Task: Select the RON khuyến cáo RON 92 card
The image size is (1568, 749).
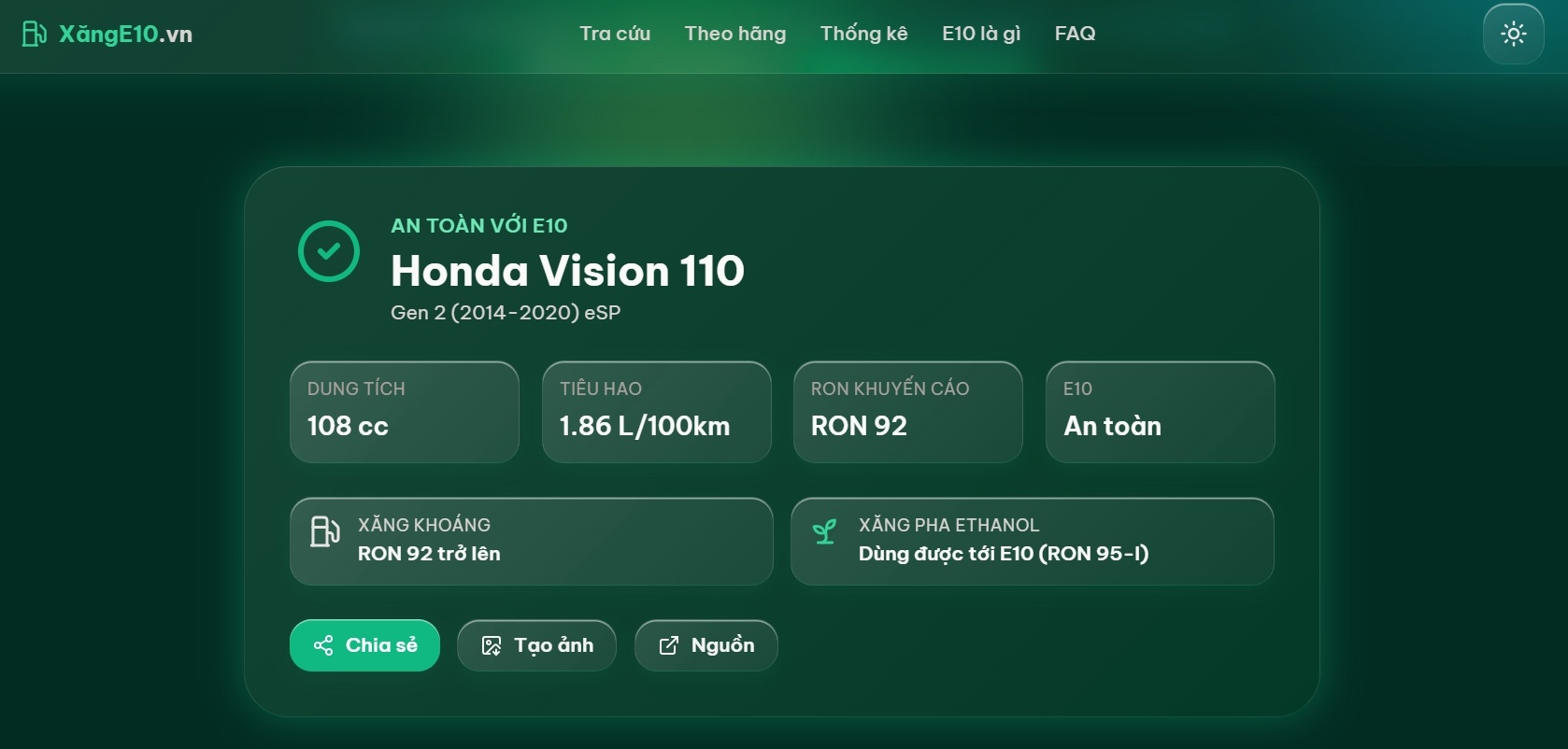Action: (908, 412)
